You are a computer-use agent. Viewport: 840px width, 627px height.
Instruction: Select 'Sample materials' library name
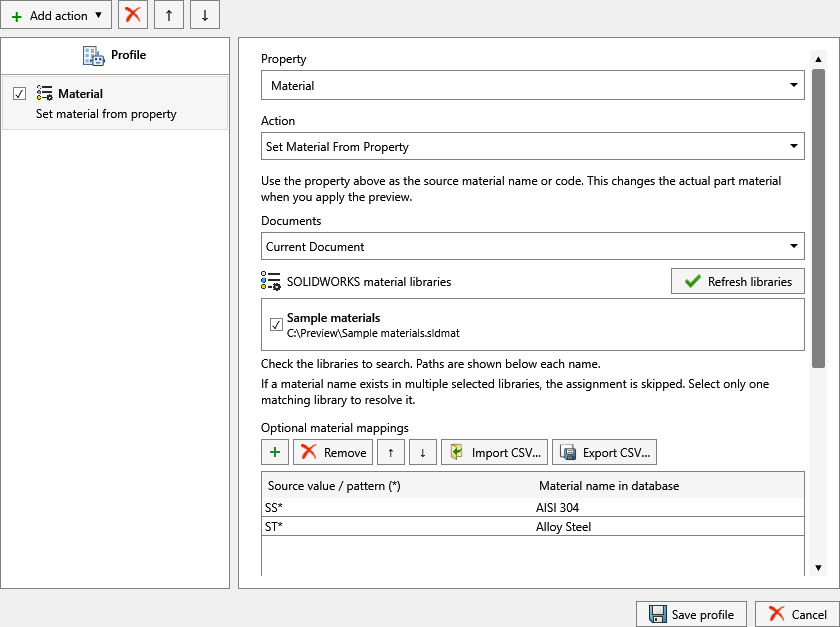pos(333,318)
